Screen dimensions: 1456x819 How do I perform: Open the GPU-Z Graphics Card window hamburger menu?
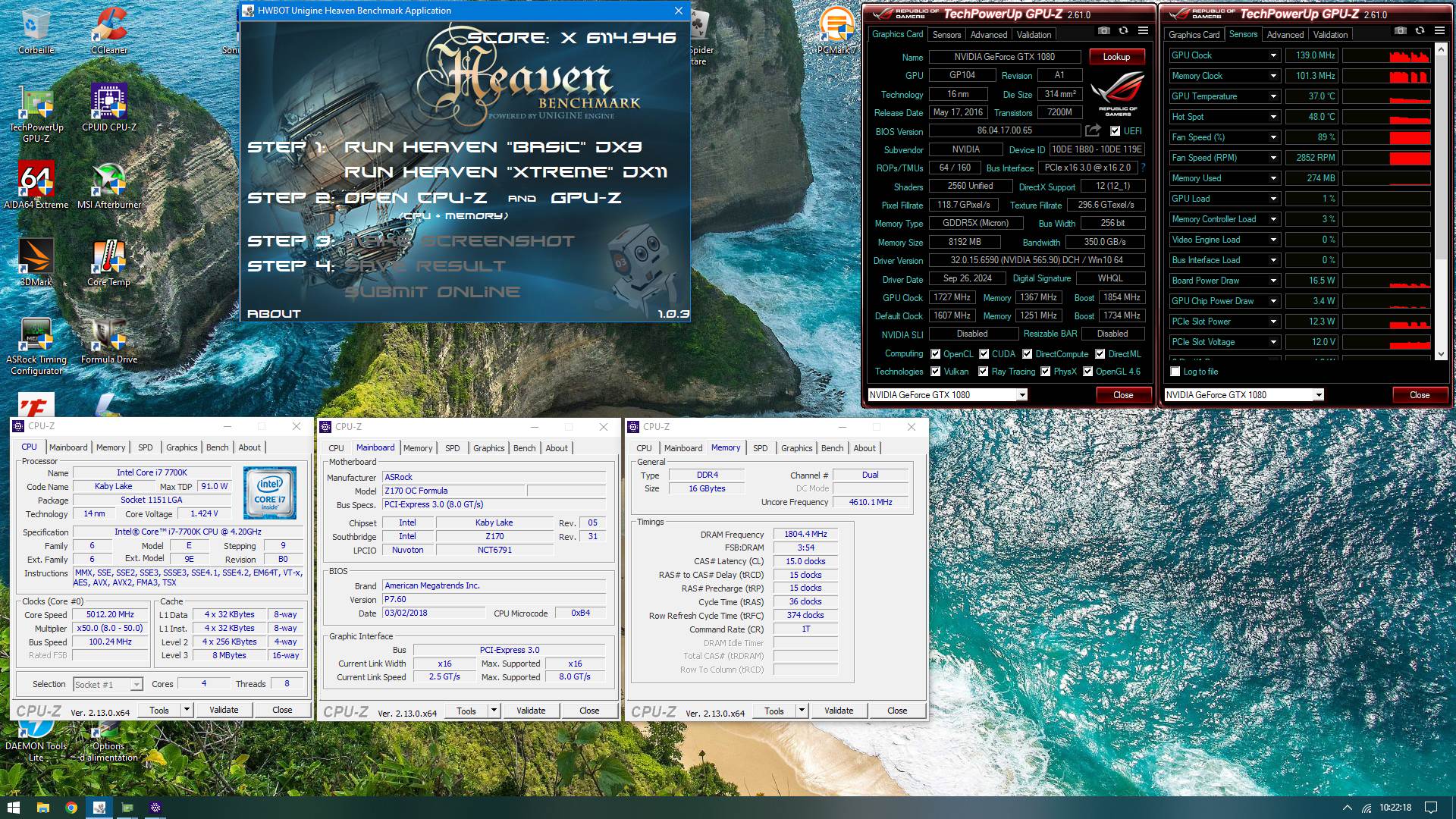pyautogui.click(x=1143, y=31)
